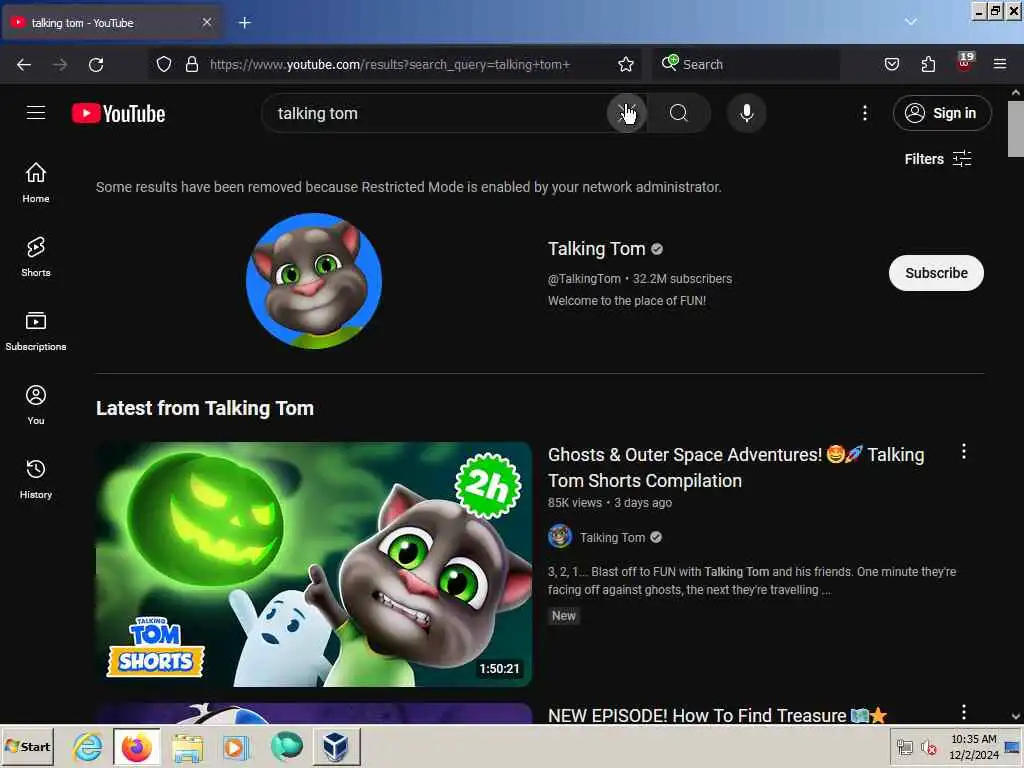Clear the talking tom search query
The width and height of the screenshot is (1024, 768).
pyautogui.click(x=626, y=113)
